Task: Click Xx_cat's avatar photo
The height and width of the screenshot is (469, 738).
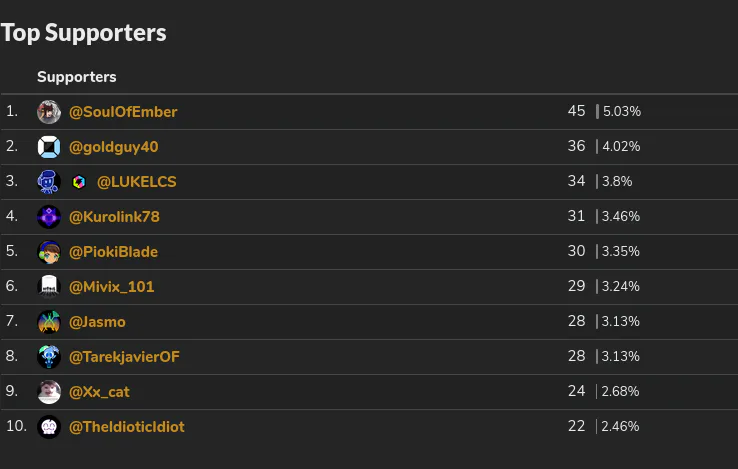Action: pos(49,392)
